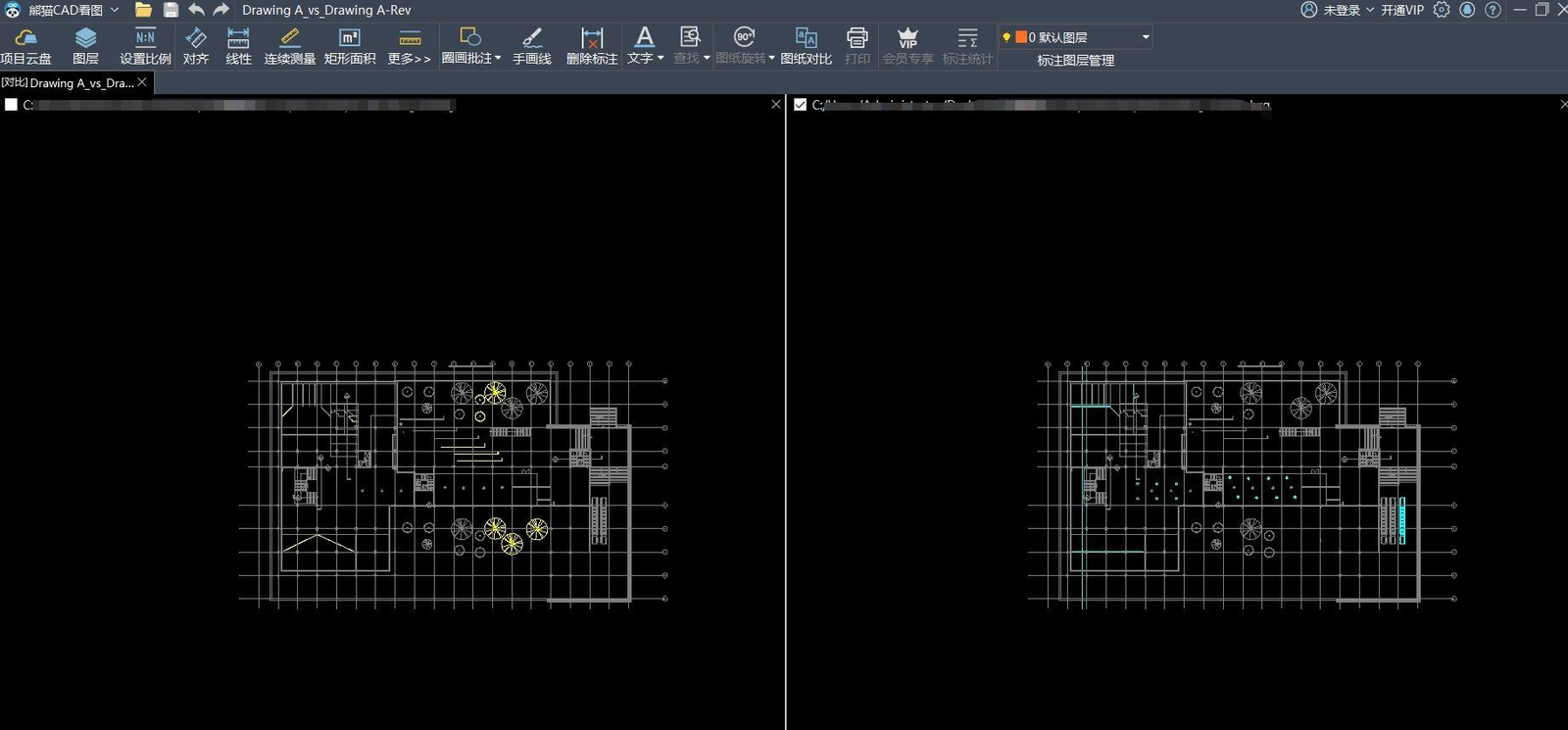Check the left drawing pane checkbox
This screenshot has height=730, width=1568.
click(12, 105)
